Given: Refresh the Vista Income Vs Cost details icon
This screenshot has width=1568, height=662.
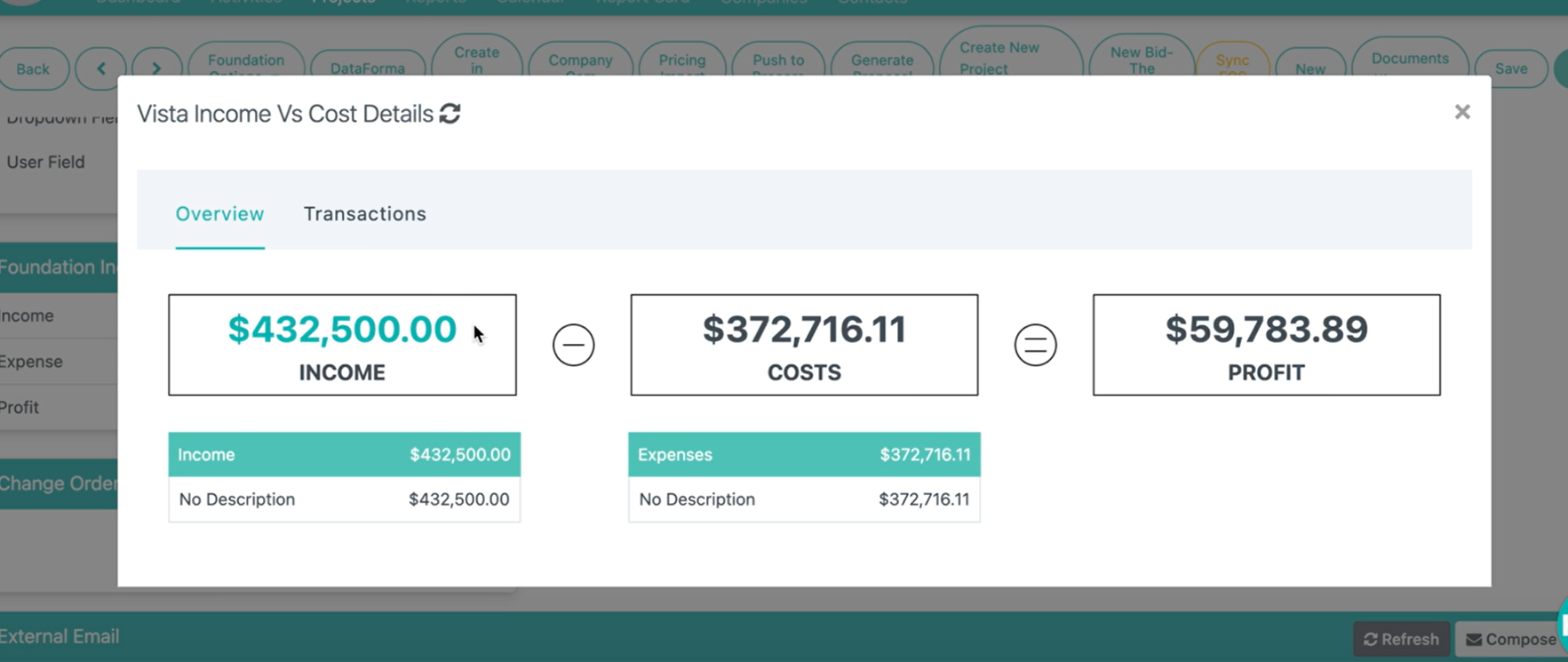Looking at the screenshot, I should coord(450,114).
